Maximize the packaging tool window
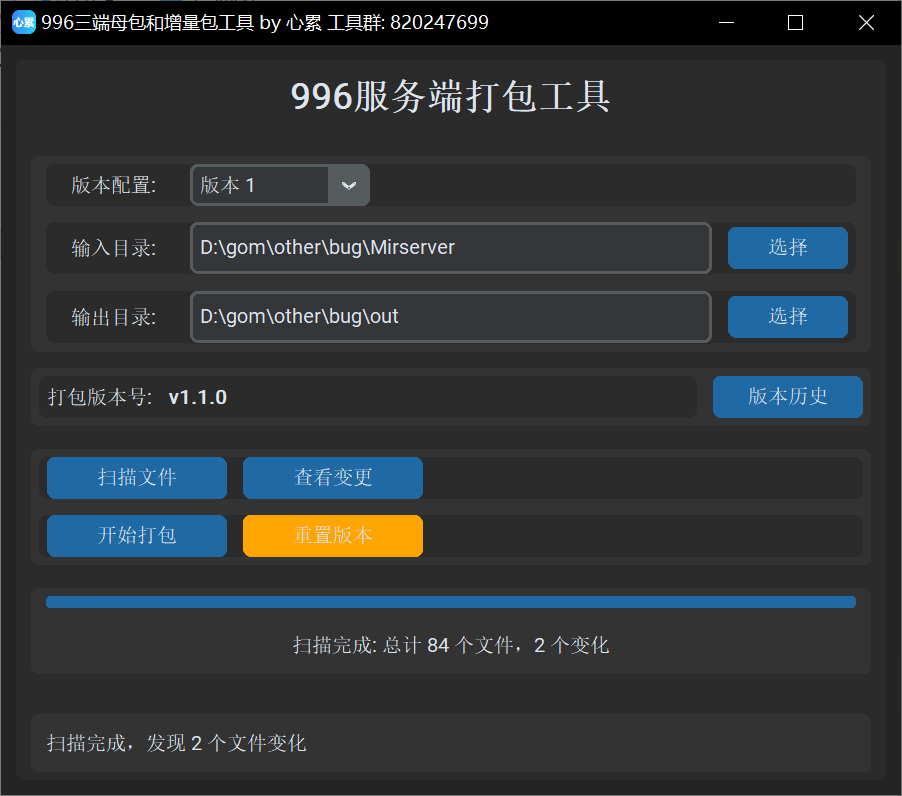This screenshot has width=902, height=796. click(x=796, y=22)
